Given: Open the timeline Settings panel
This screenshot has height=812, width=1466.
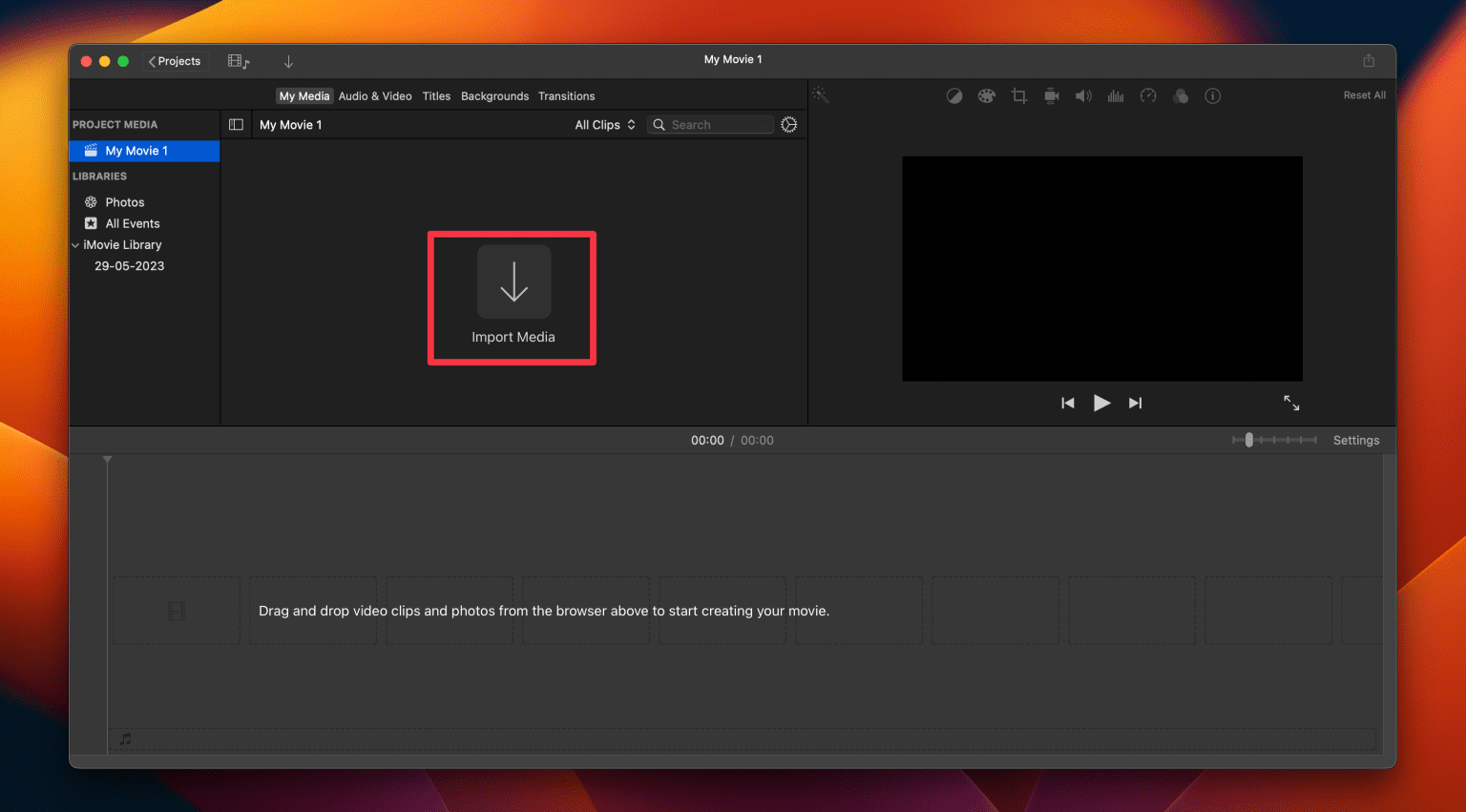Looking at the screenshot, I should (1356, 440).
